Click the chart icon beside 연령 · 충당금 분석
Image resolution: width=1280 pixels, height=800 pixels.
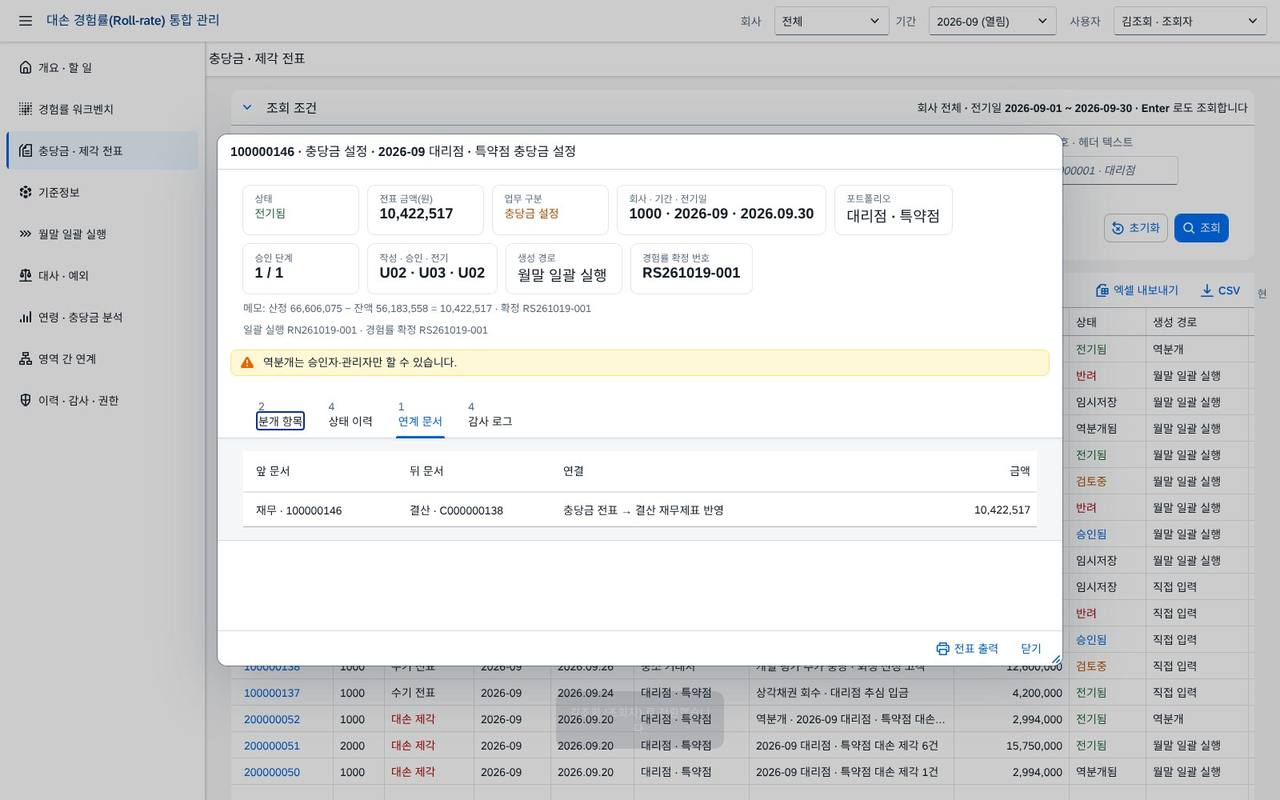coord(25,317)
